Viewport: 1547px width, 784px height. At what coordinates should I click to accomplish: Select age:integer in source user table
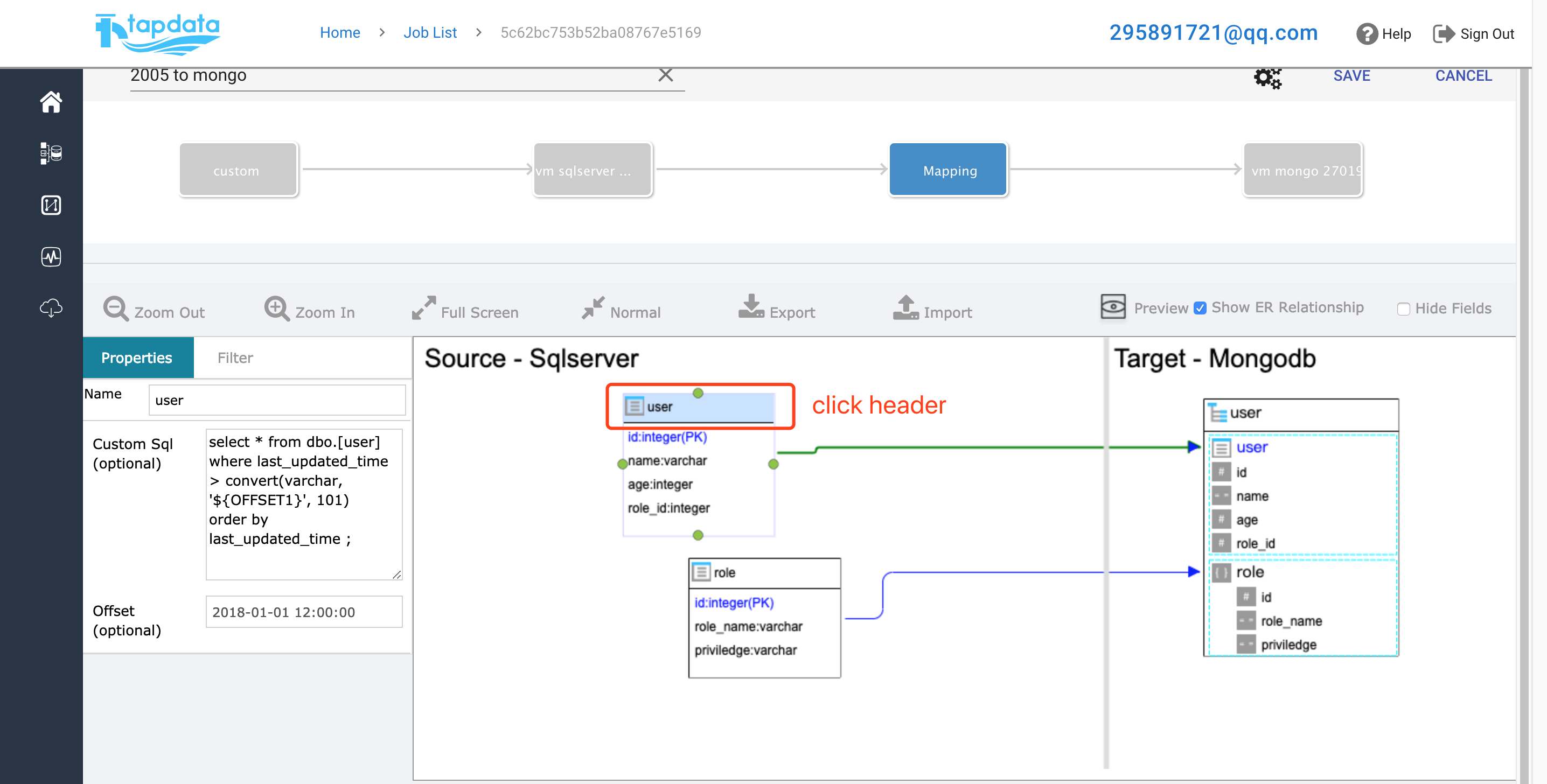click(659, 485)
